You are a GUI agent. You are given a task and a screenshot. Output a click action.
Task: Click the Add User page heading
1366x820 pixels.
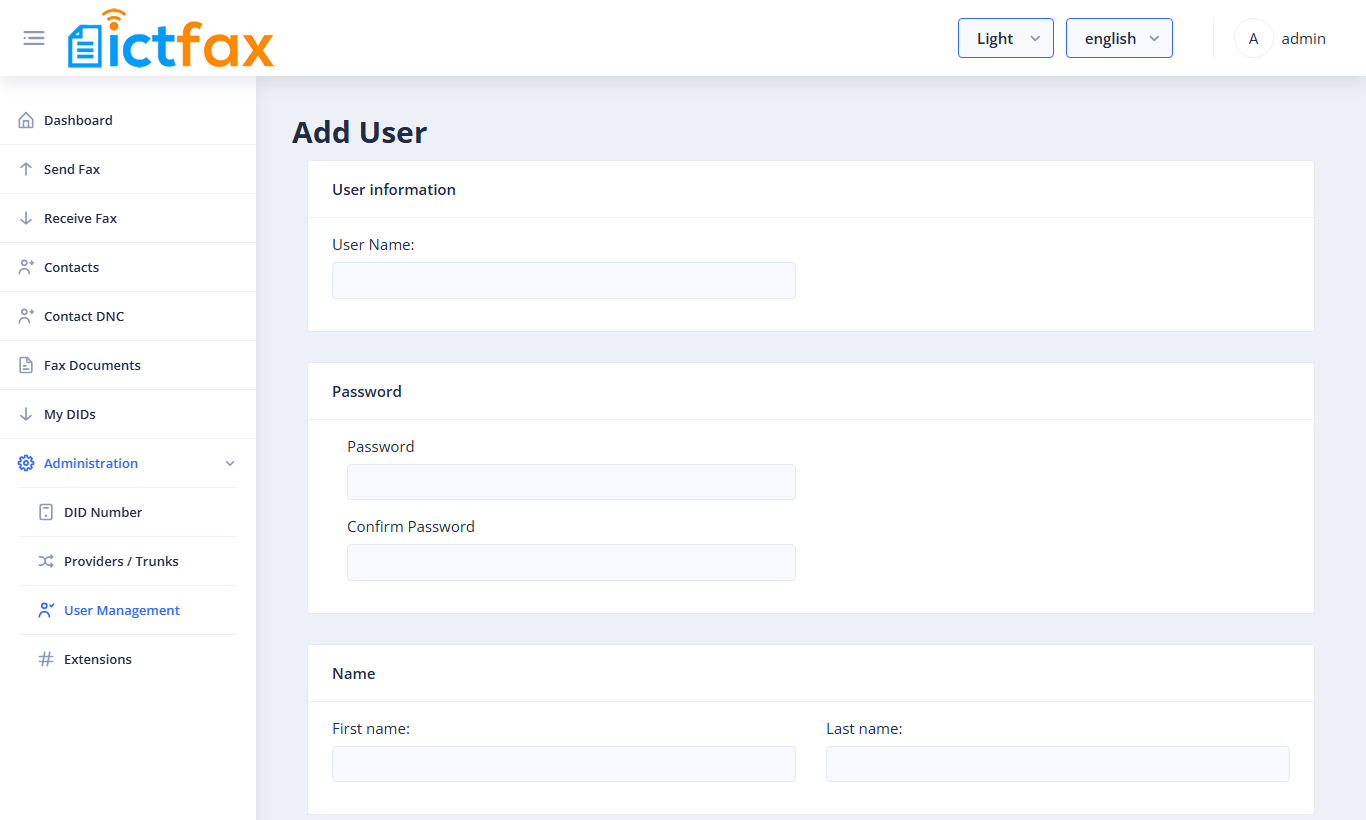tap(360, 132)
